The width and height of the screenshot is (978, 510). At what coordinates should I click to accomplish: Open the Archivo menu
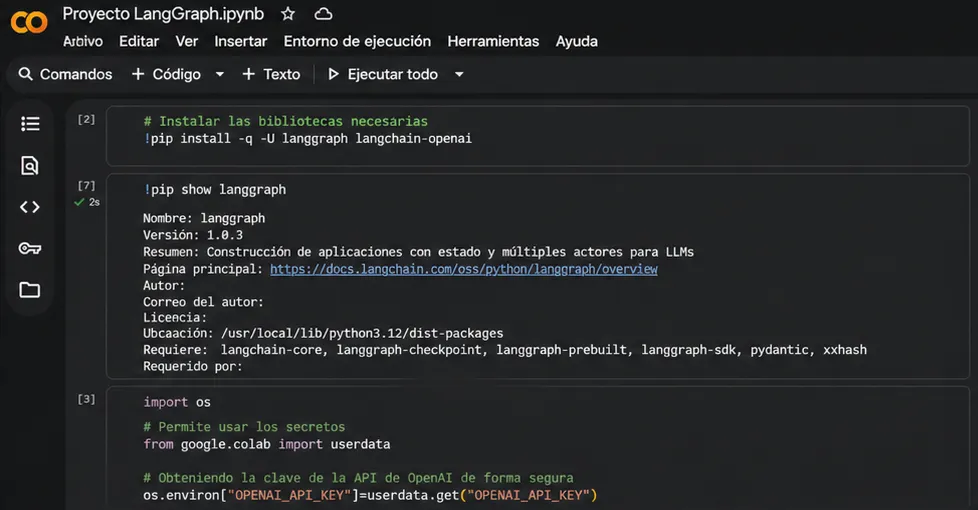83,41
